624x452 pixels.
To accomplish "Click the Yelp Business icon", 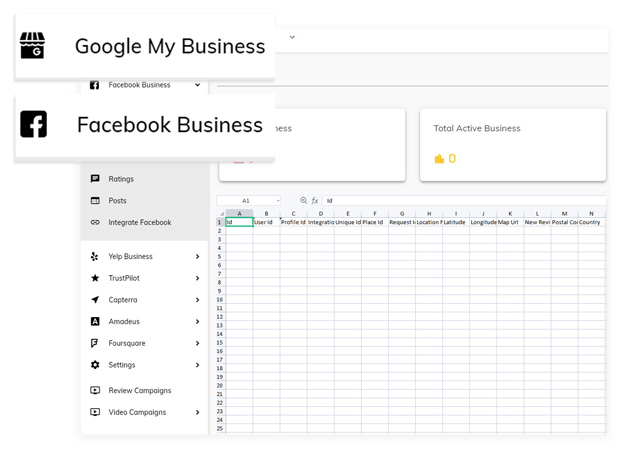I will click(x=95, y=257).
